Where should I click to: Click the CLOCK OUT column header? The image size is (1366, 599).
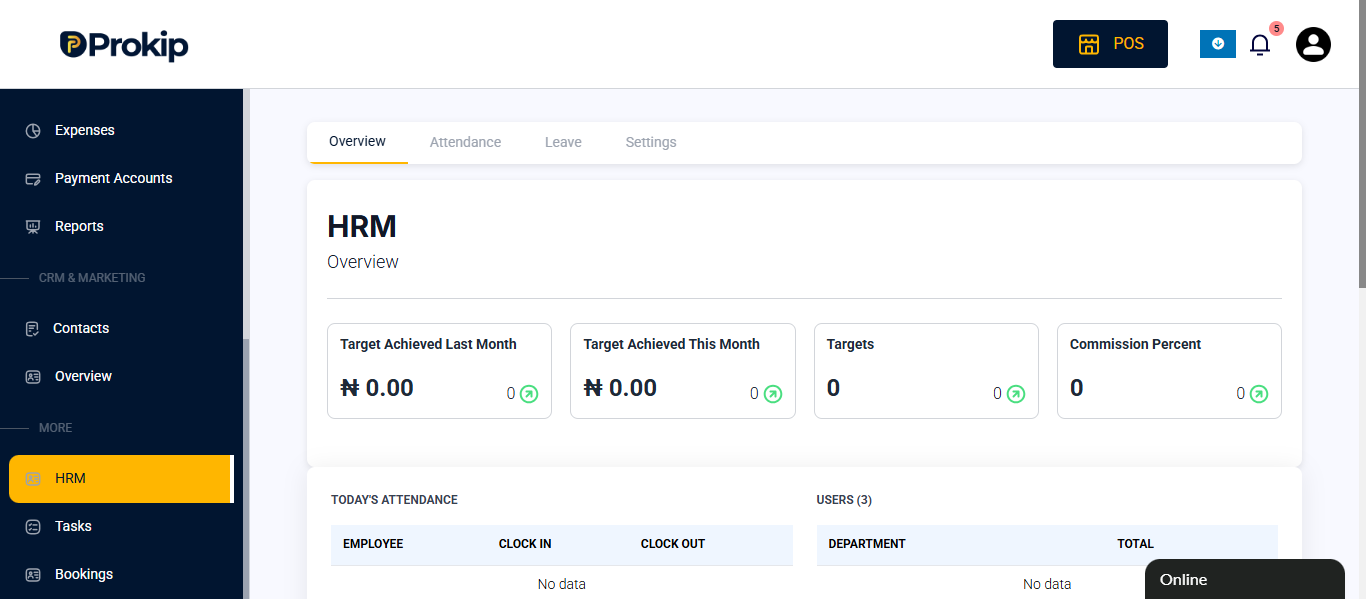673,544
